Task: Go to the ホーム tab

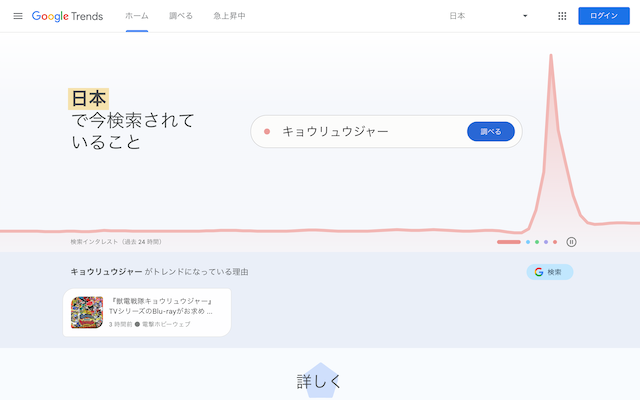Action: pos(137,16)
